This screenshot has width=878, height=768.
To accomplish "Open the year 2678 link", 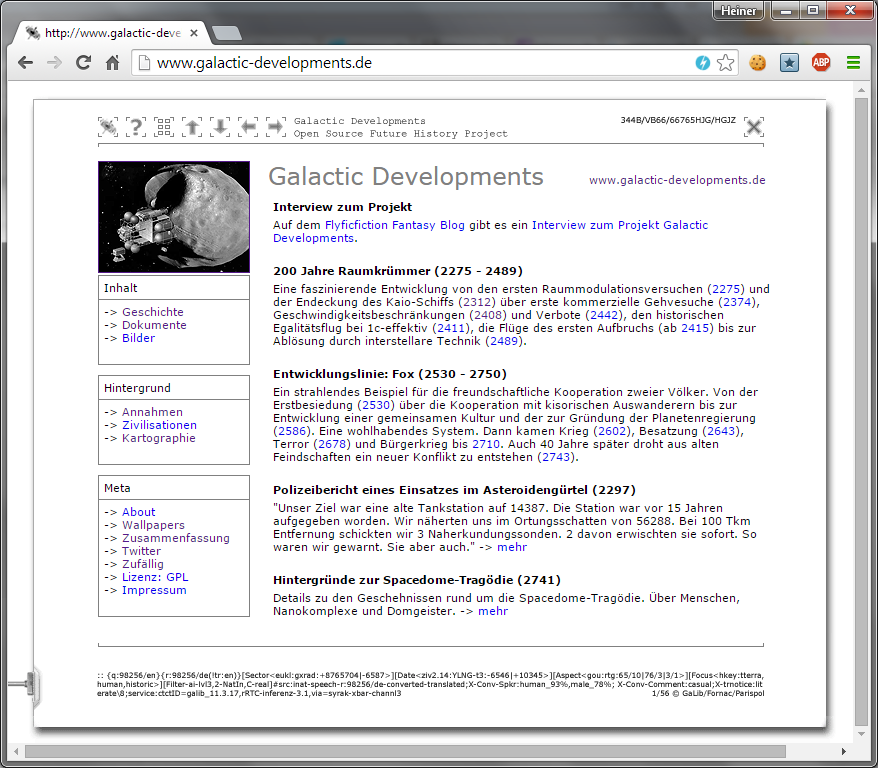I will 332,444.
